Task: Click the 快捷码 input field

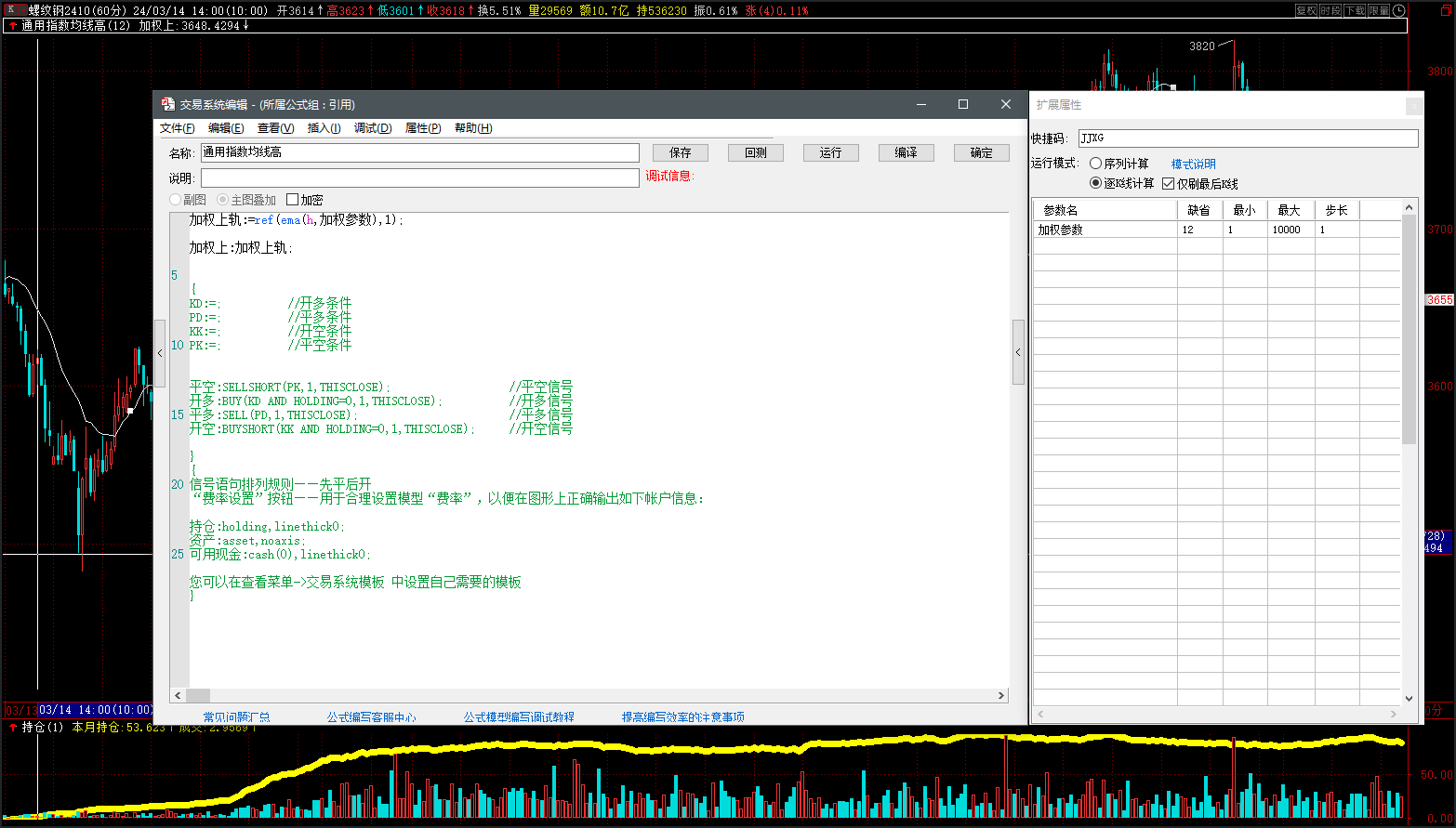Action: 1249,138
